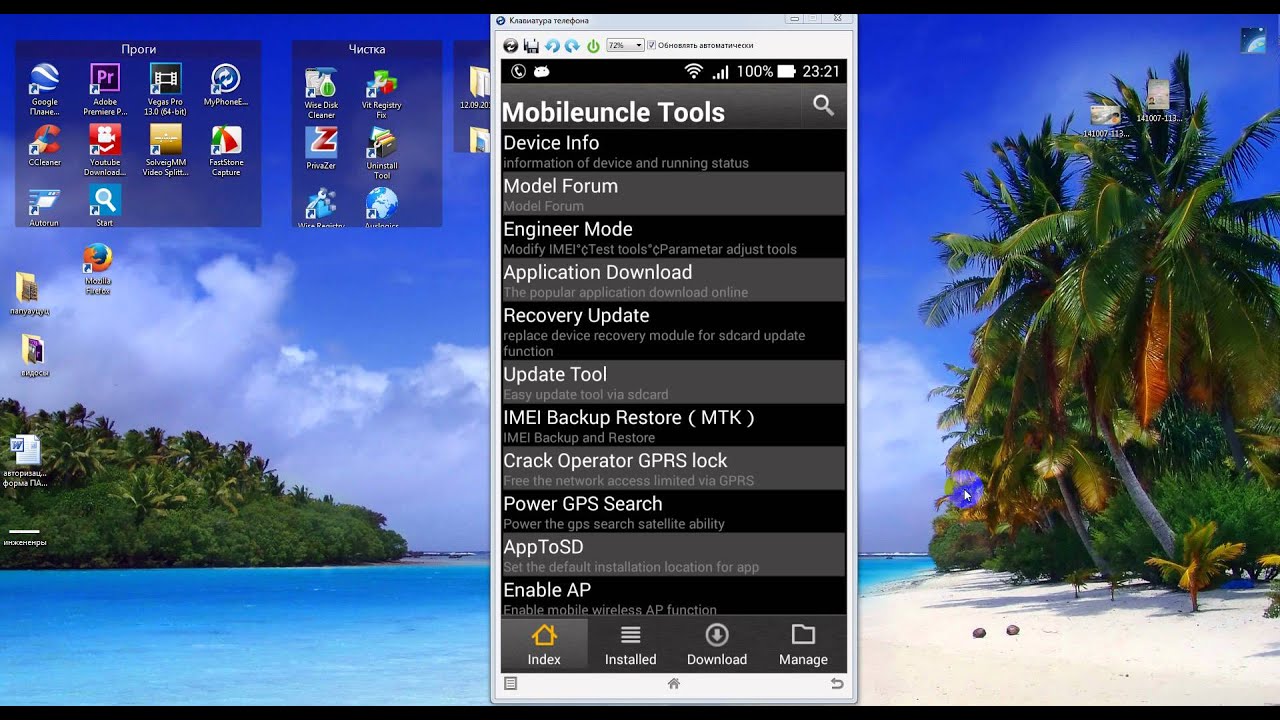
Task: Open Youtube Downloader shortcut
Action: point(104,151)
